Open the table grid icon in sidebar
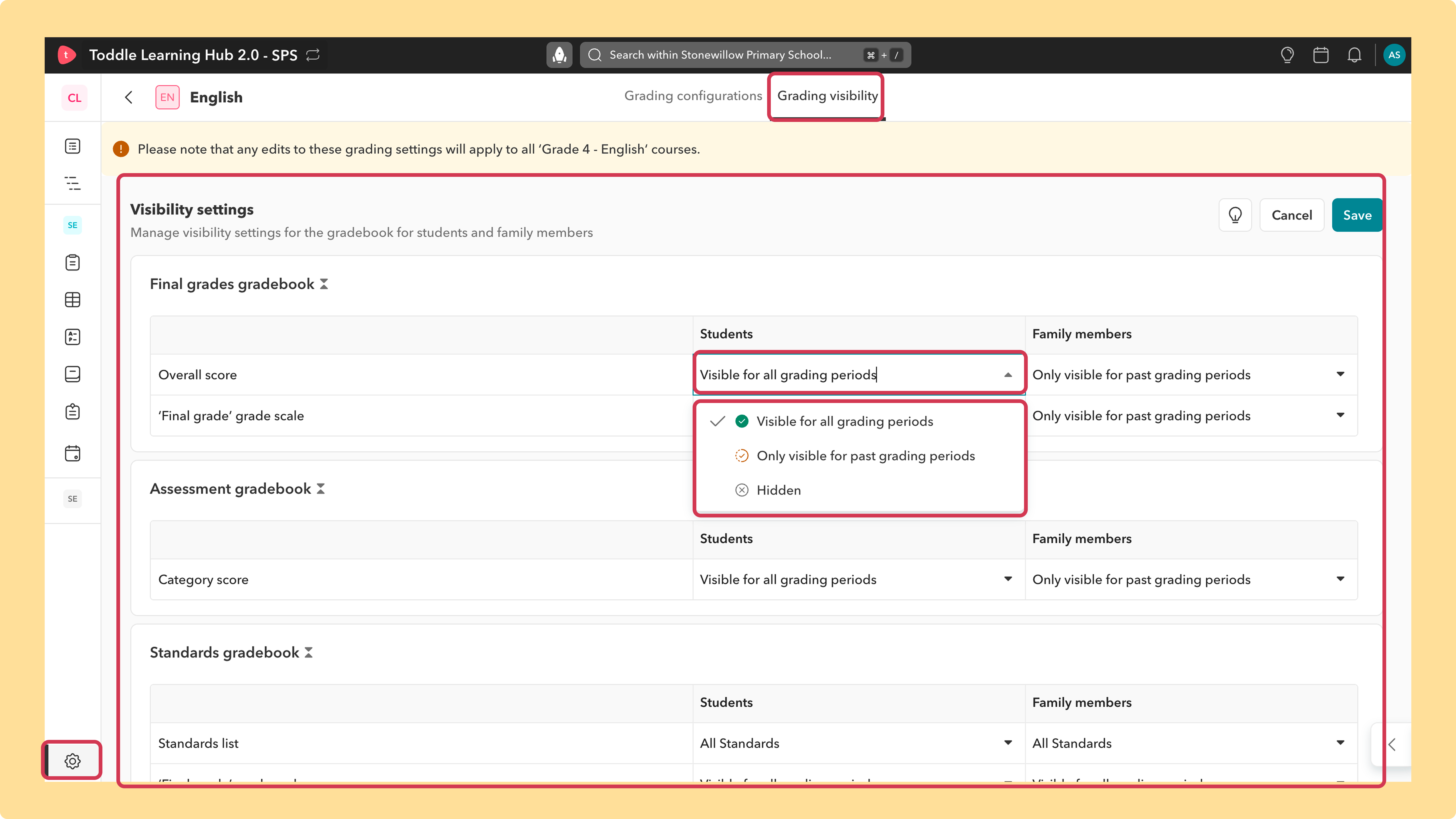The width and height of the screenshot is (1456, 819). [72, 300]
